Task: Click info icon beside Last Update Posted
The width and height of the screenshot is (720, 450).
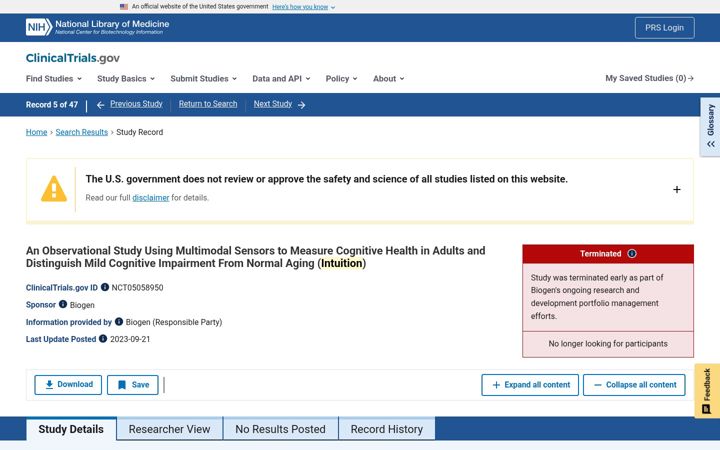Action: [x=103, y=338]
